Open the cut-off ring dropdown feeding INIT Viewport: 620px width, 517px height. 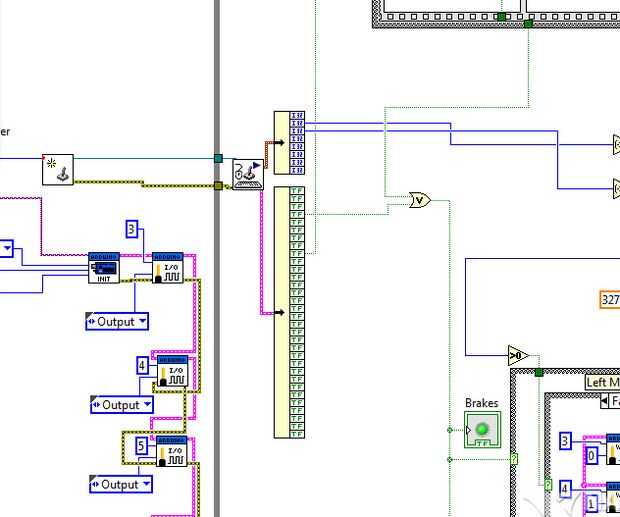tap(6, 249)
